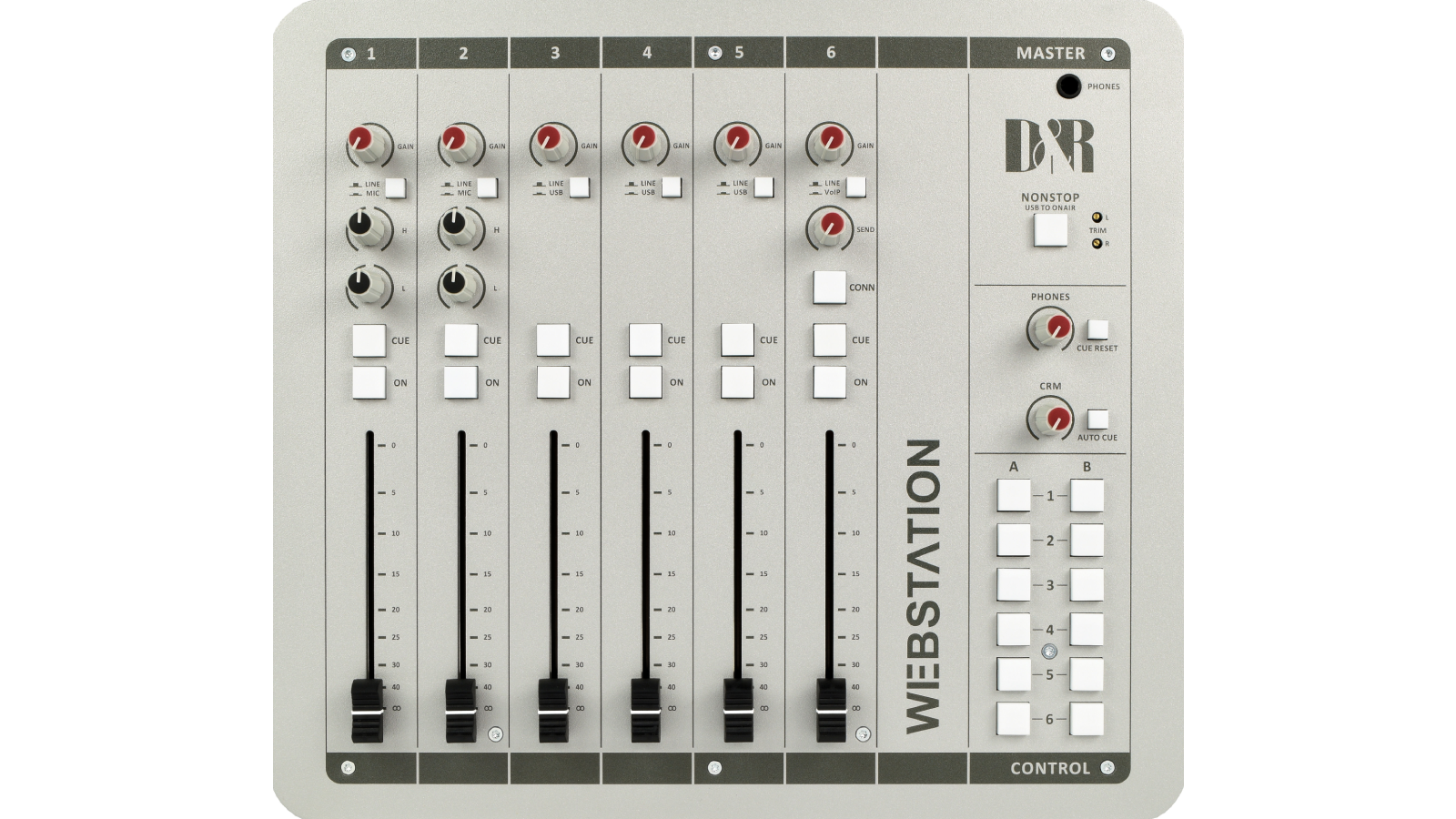Adjust the PHONES volume knob

click(x=1051, y=327)
